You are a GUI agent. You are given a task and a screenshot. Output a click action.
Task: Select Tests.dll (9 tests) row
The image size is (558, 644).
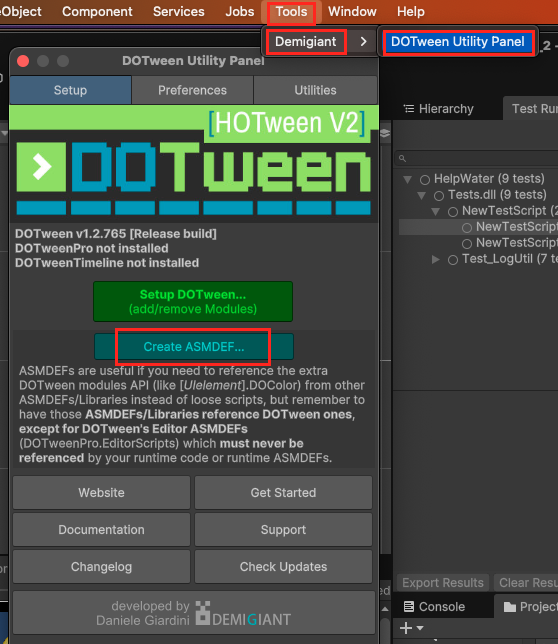click(478, 195)
